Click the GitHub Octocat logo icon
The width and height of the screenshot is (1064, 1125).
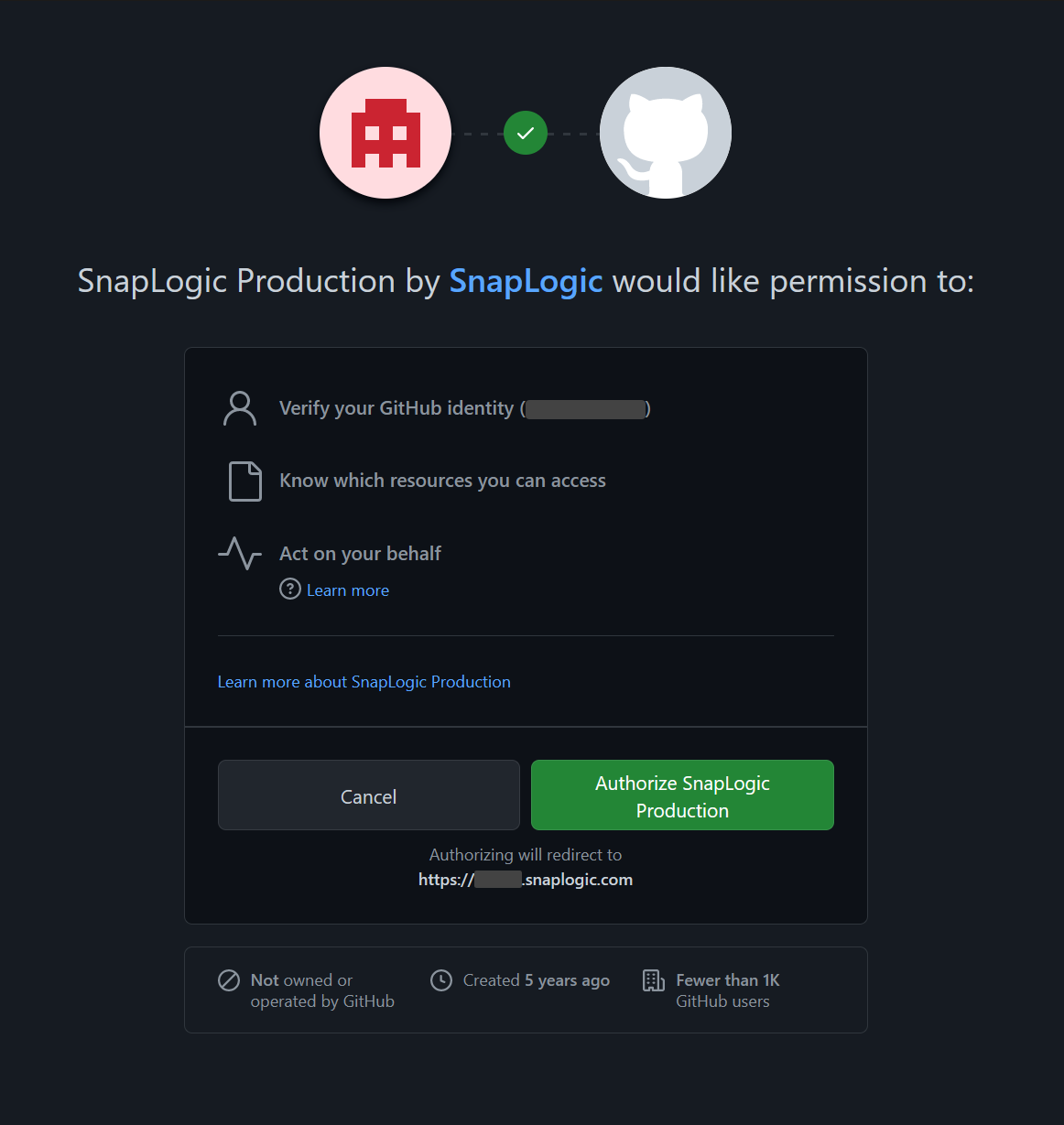665,133
